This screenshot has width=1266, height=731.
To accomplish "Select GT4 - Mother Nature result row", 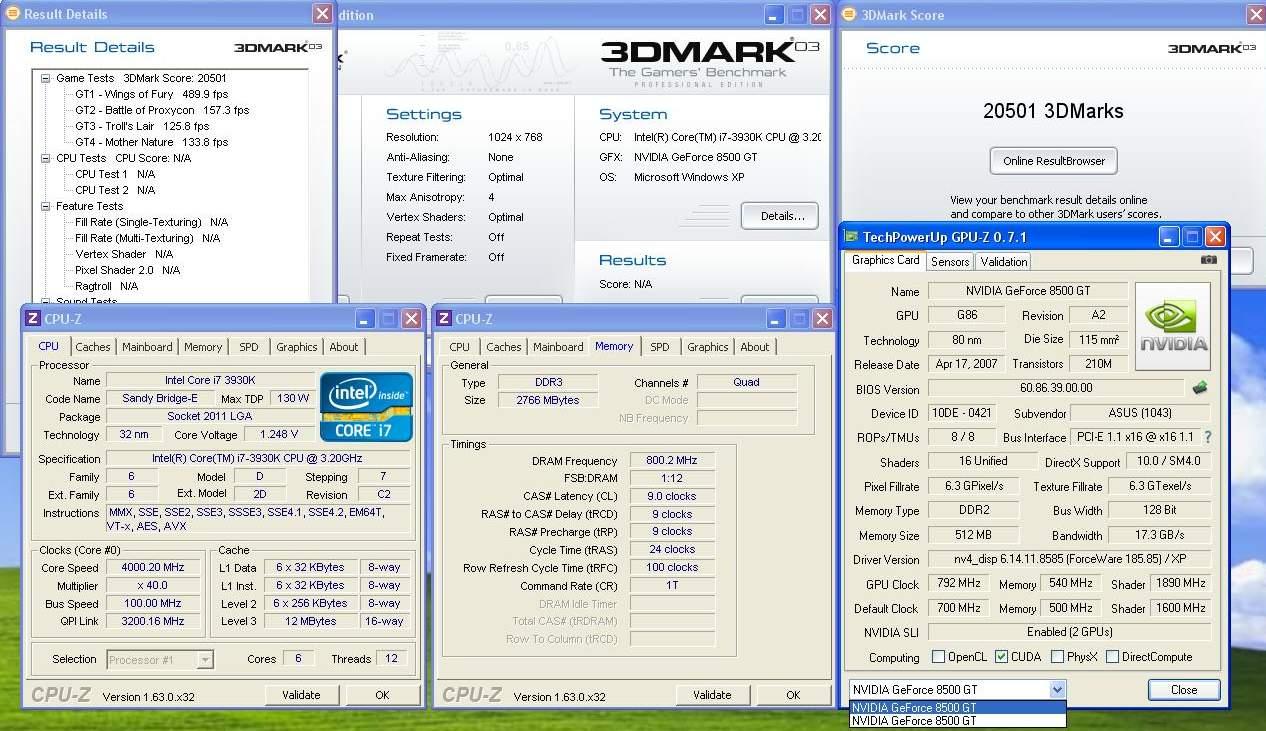I will 151,142.
